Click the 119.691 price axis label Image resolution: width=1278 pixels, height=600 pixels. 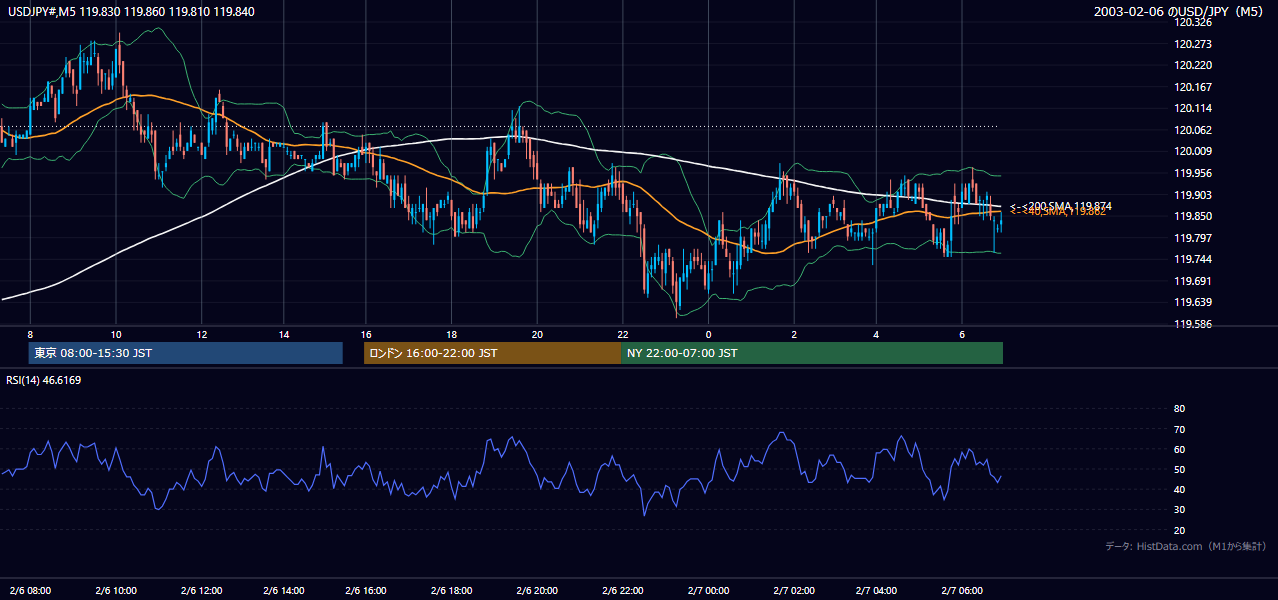(x=1194, y=281)
